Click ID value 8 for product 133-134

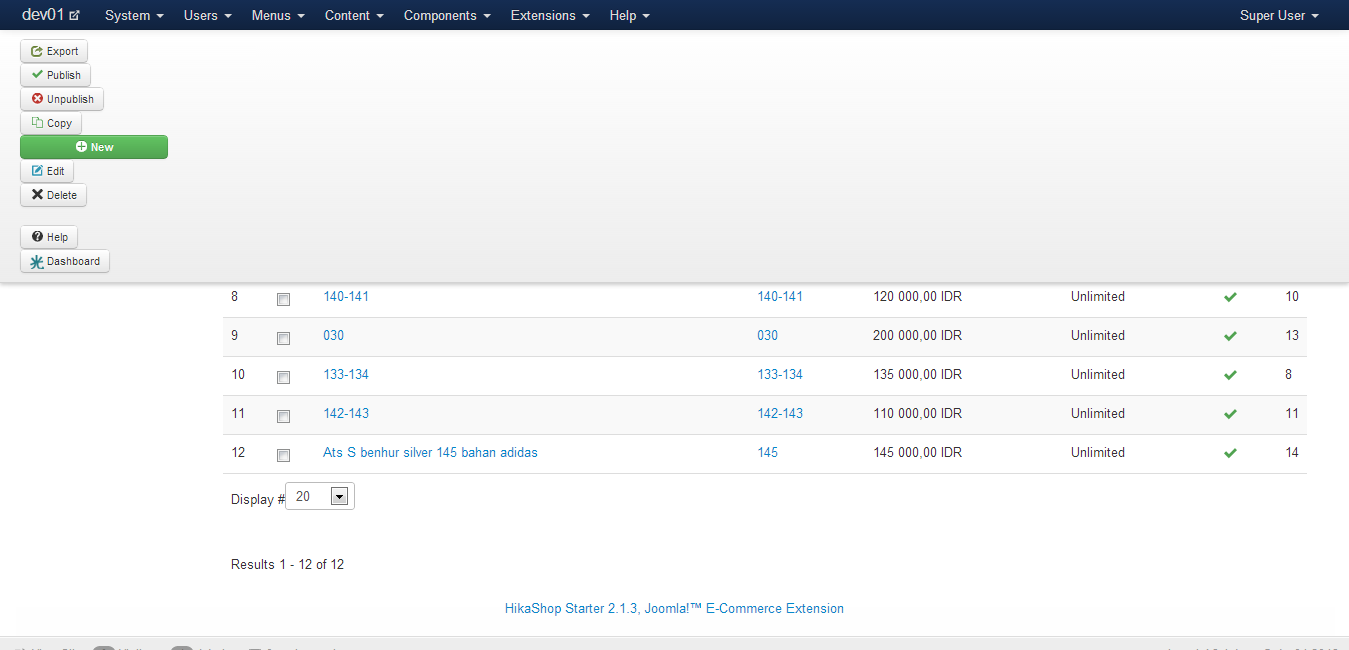(1288, 374)
